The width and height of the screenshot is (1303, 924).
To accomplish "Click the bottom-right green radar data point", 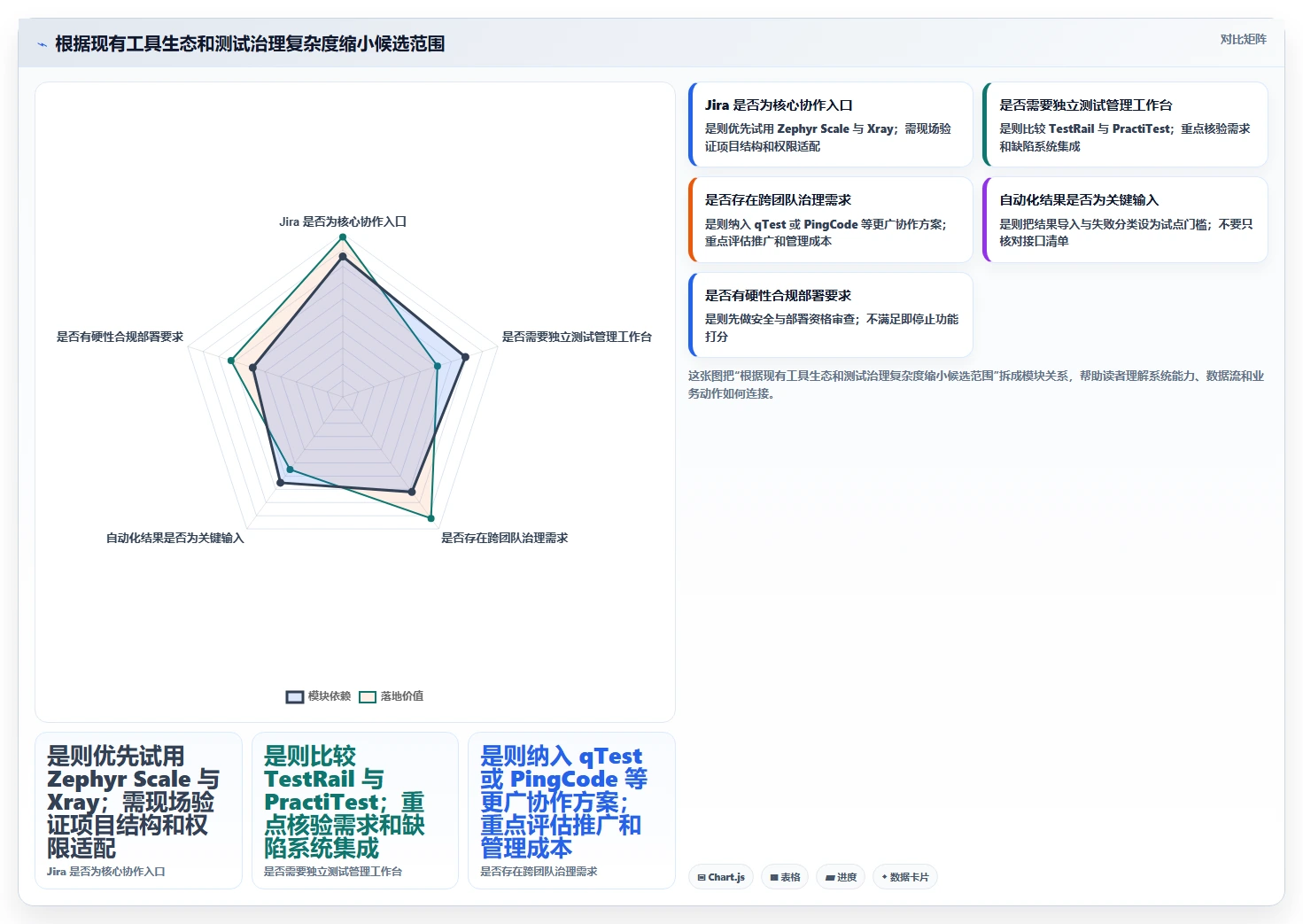I will [431, 518].
